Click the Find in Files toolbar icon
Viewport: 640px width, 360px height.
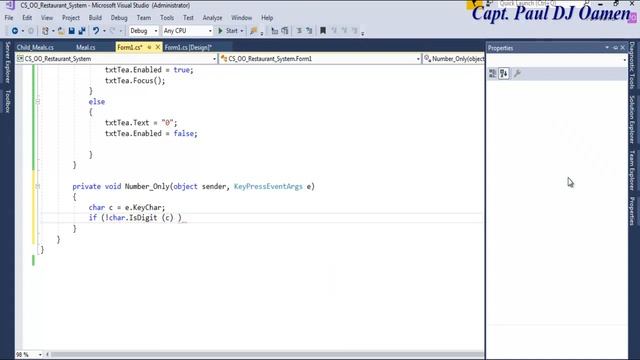click(253, 31)
